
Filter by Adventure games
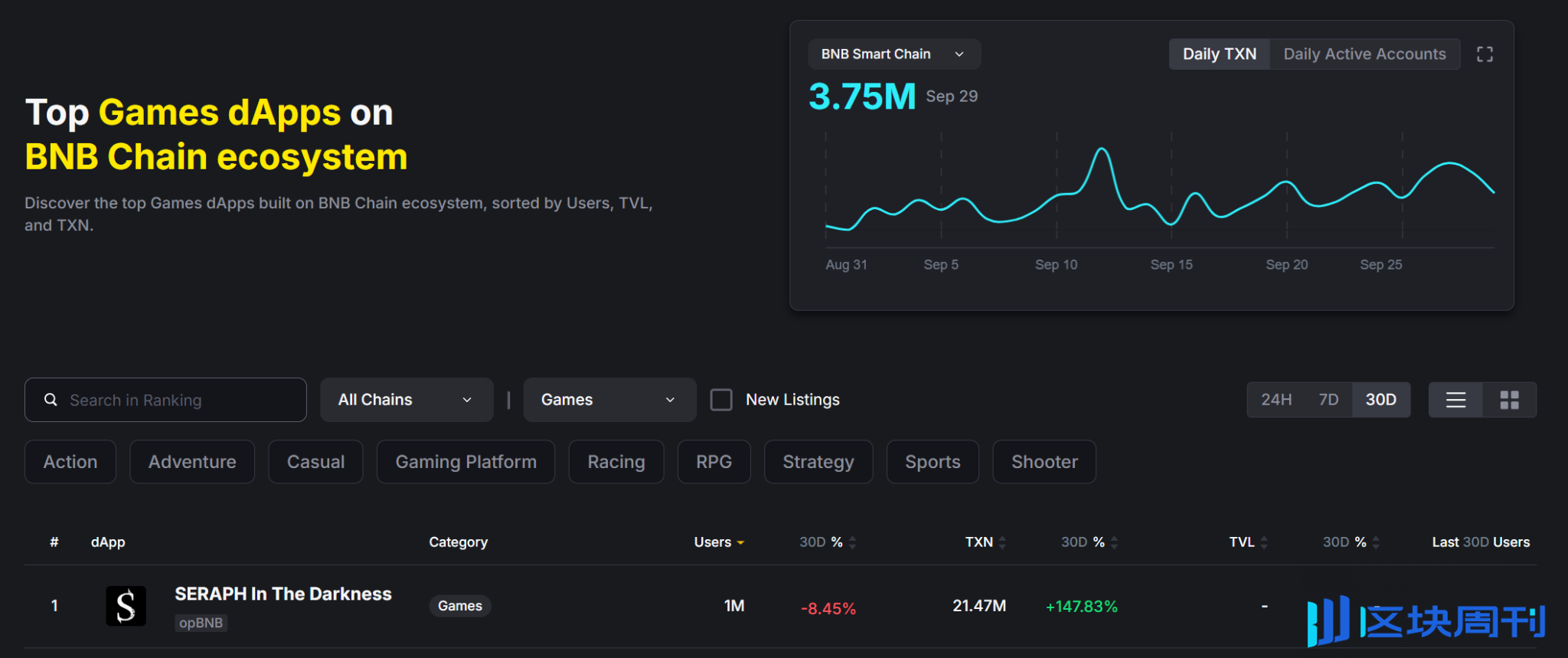click(192, 462)
